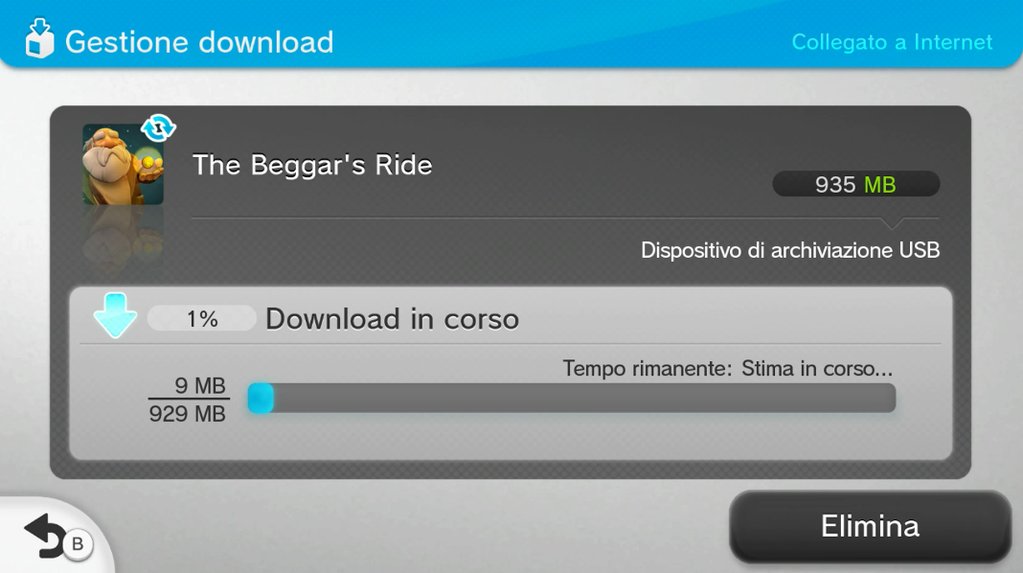Click the Download in corso label
1023x573 pixels.
point(392,319)
